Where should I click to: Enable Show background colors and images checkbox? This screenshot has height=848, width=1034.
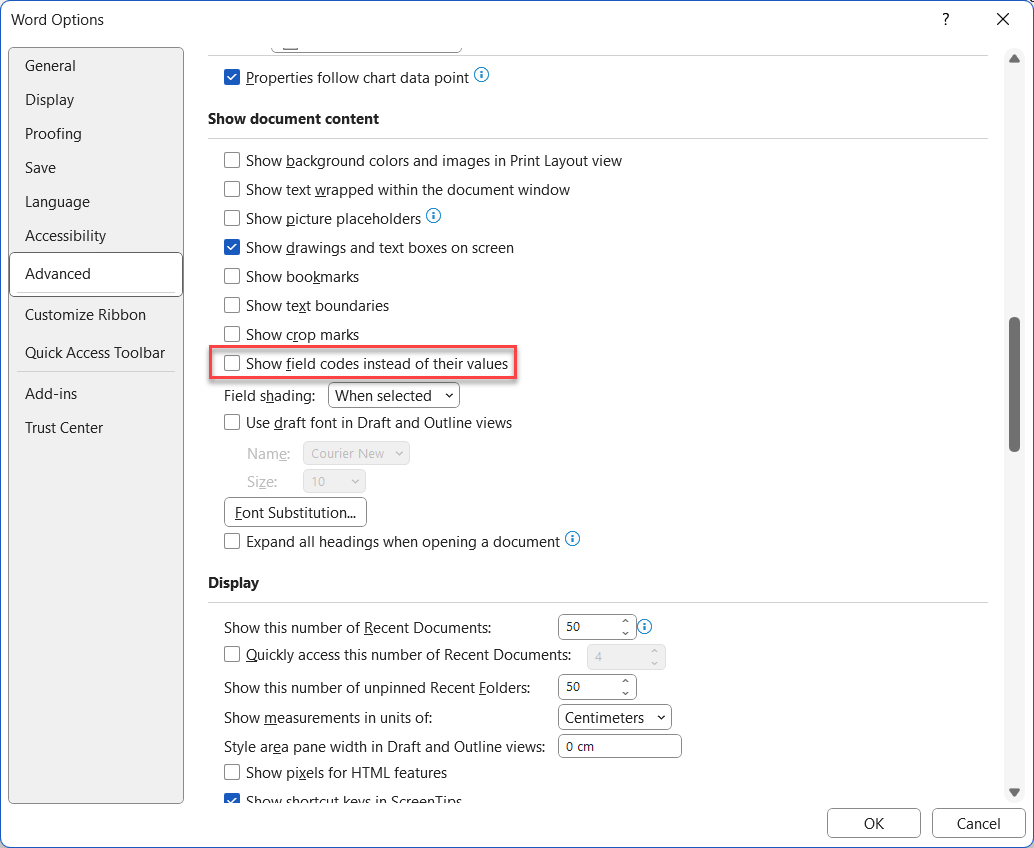232,160
